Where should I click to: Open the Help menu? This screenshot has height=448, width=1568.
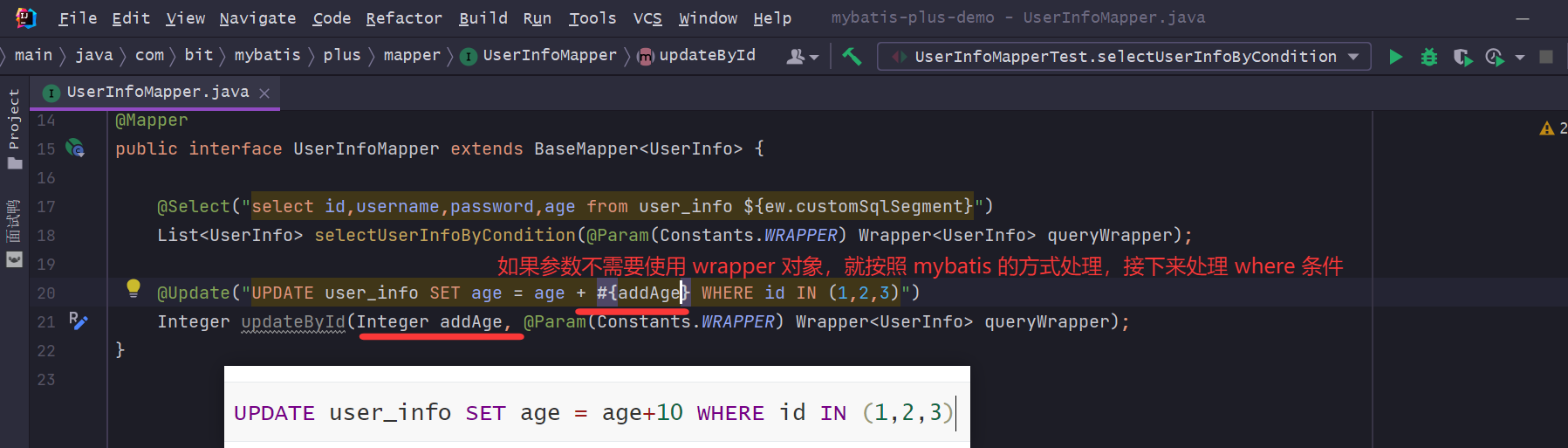tap(772, 17)
